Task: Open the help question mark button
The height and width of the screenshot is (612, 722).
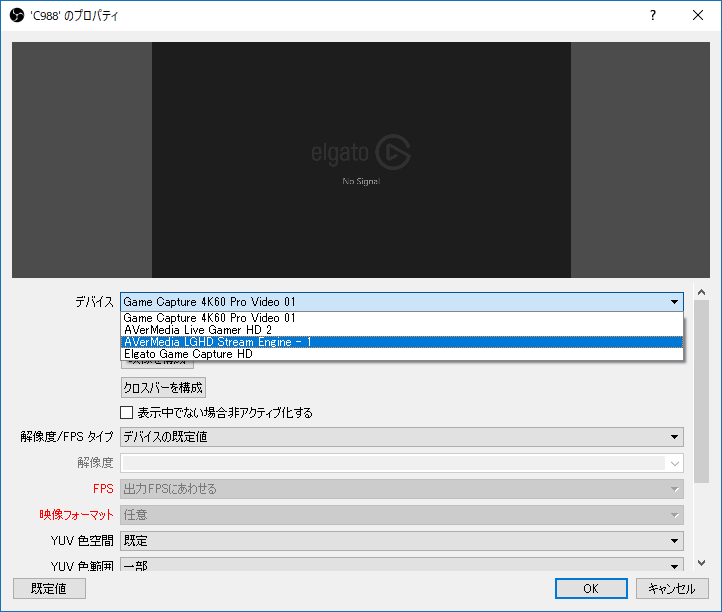Action: [x=653, y=15]
